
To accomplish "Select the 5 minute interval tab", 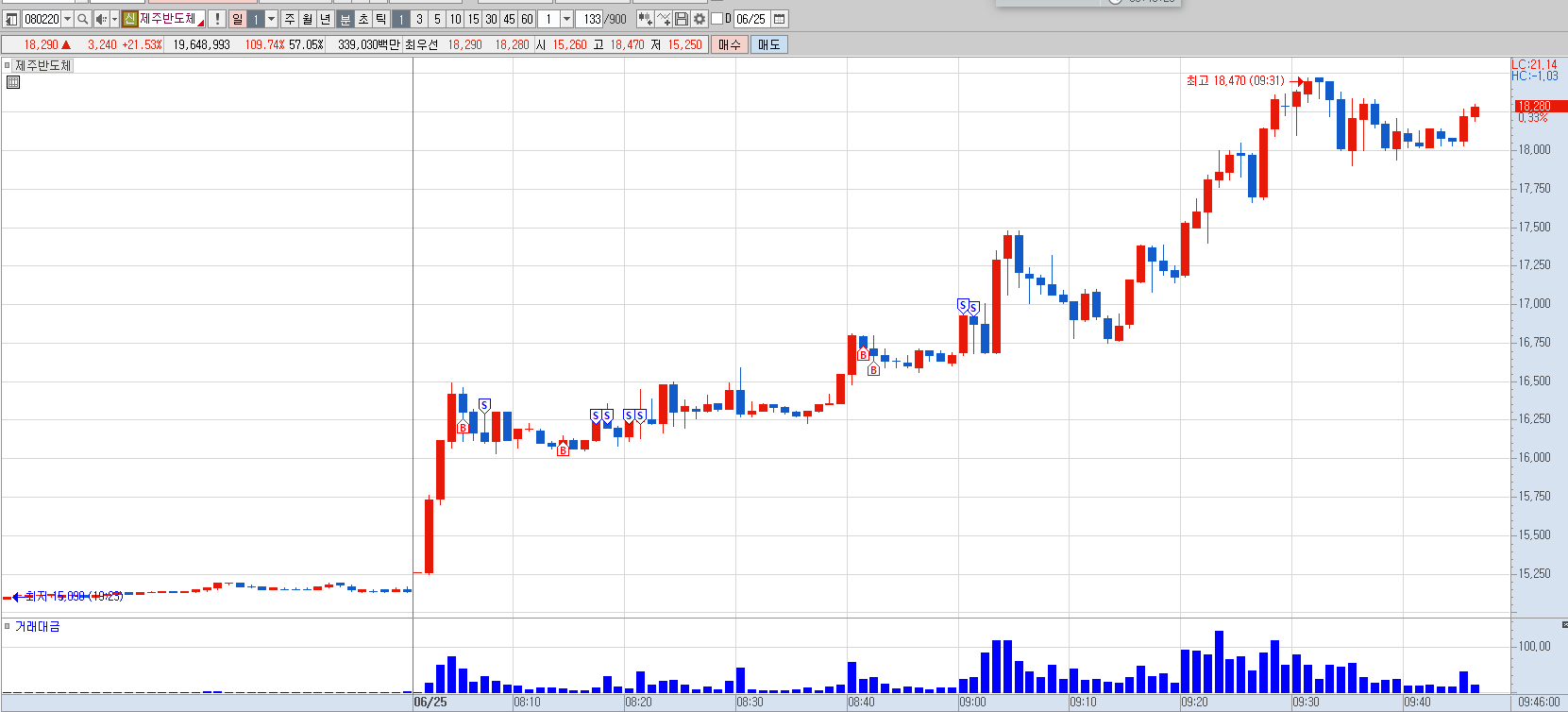I will [437, 19].
